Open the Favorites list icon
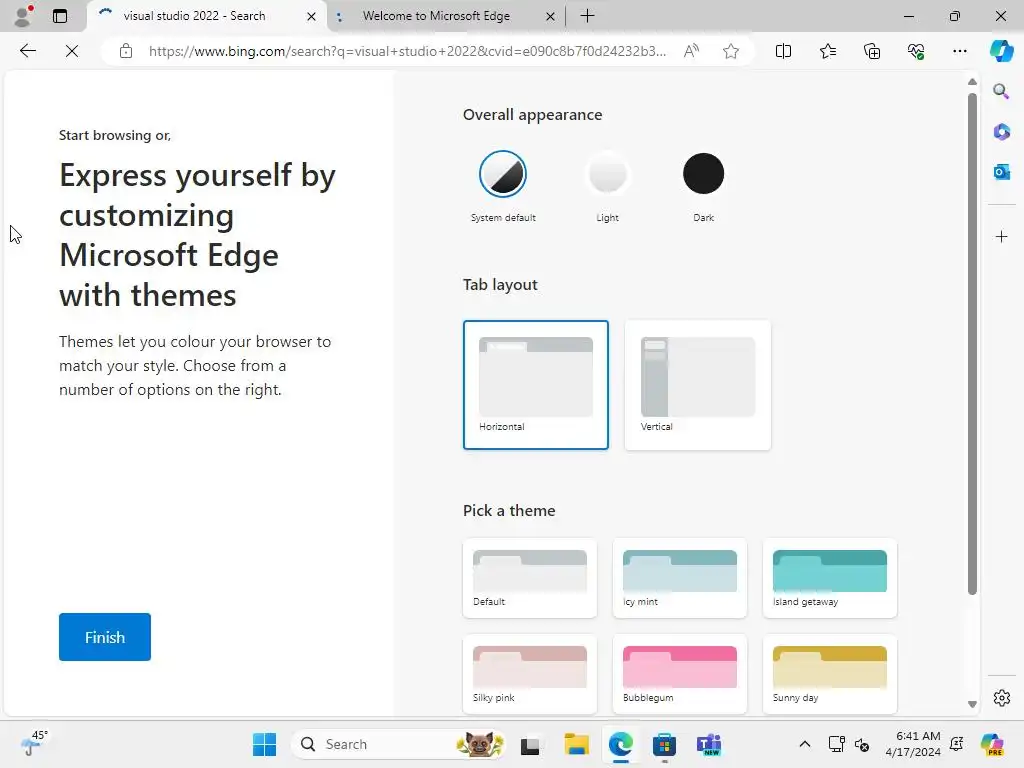 (x=827, y=51)
